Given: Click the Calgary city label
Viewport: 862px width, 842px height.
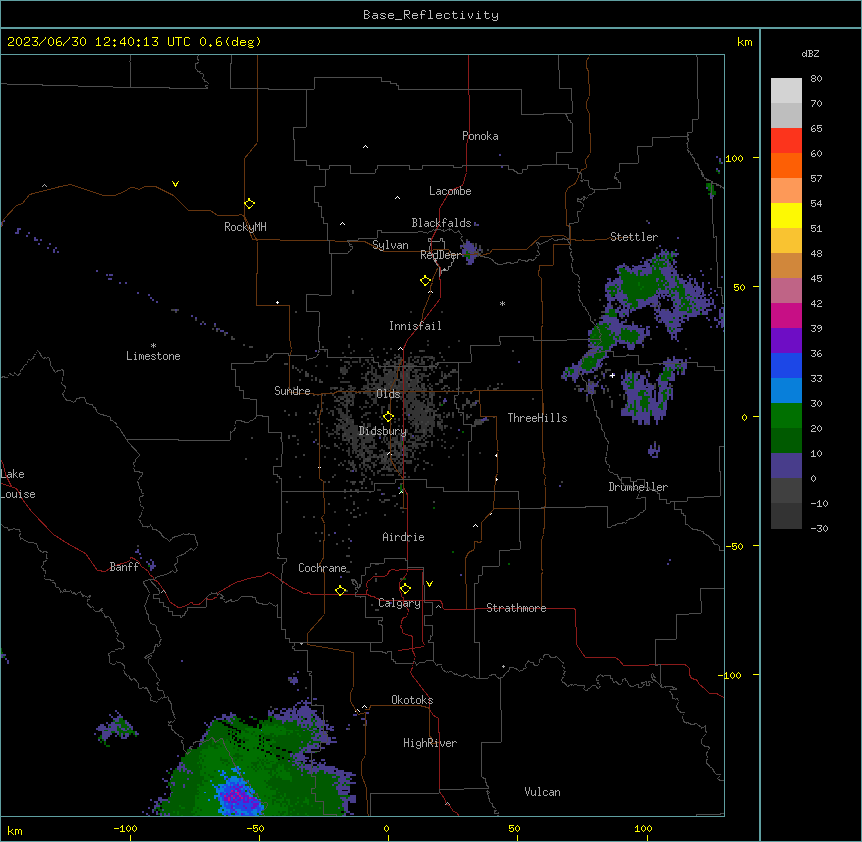Looking at the screenshot, I should pos(399,603).
